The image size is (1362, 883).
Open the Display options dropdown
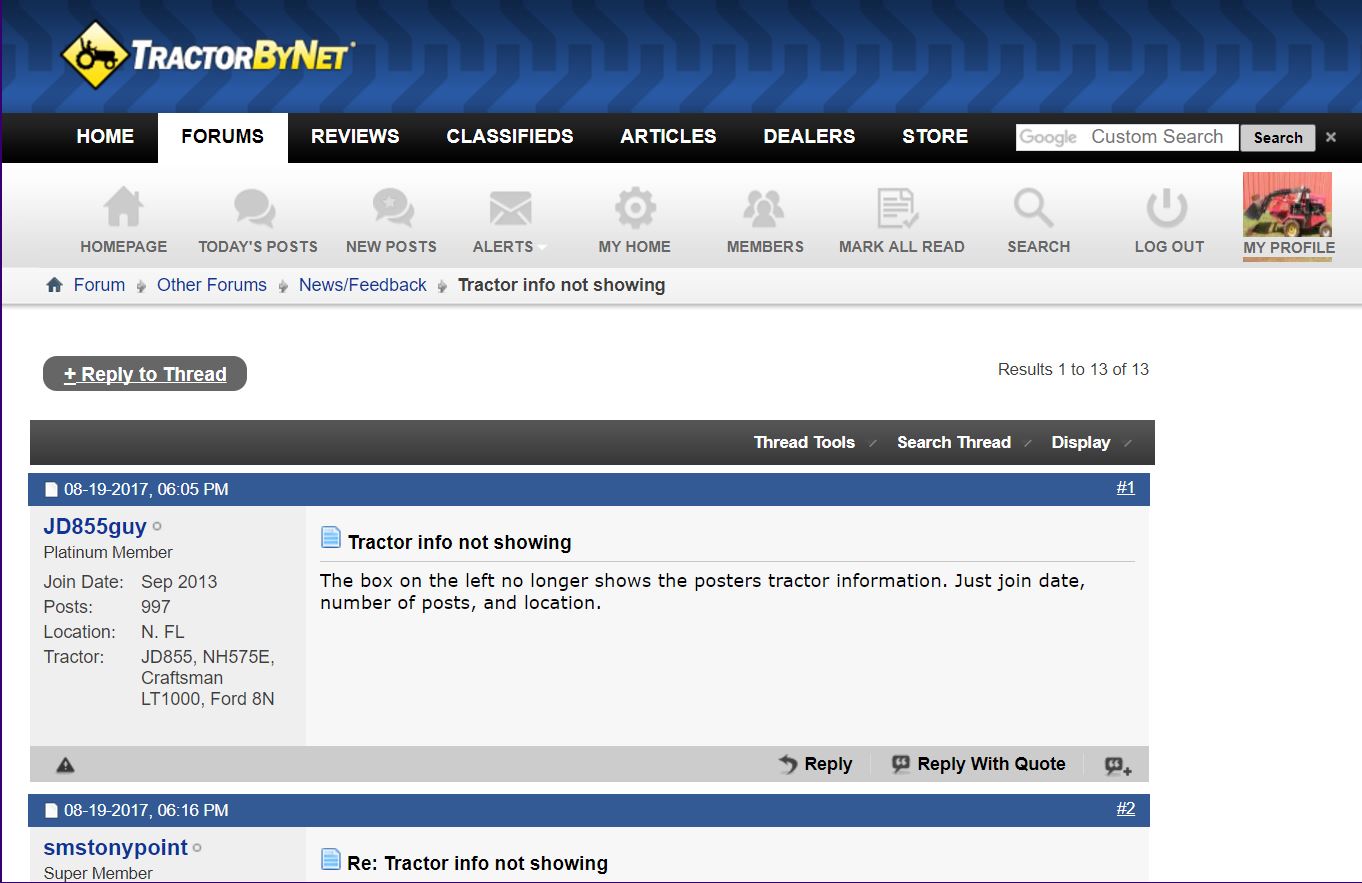(1091, 442)
